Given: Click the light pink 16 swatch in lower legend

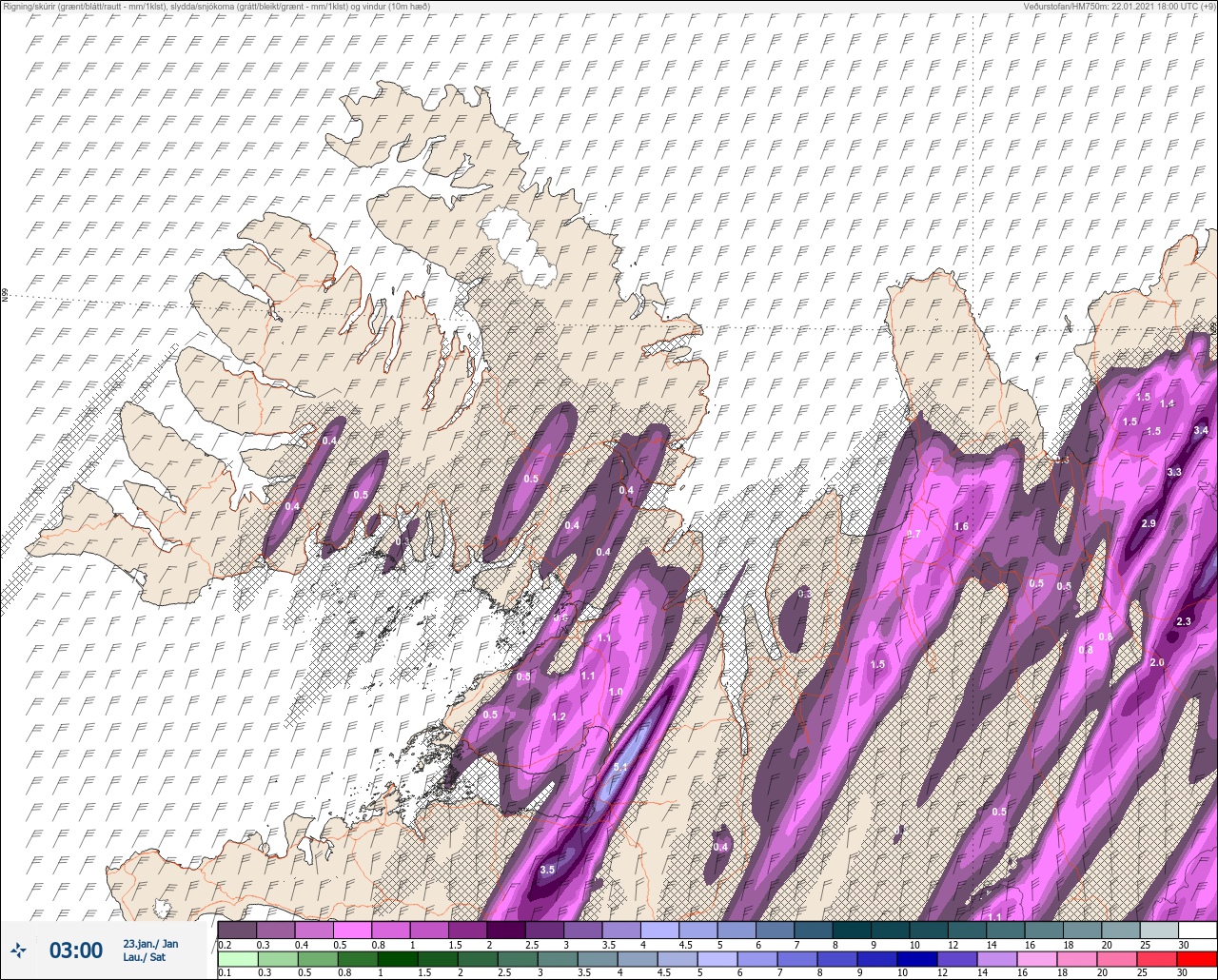Looking at the screenshot, I should click(x=1037, y=959).
